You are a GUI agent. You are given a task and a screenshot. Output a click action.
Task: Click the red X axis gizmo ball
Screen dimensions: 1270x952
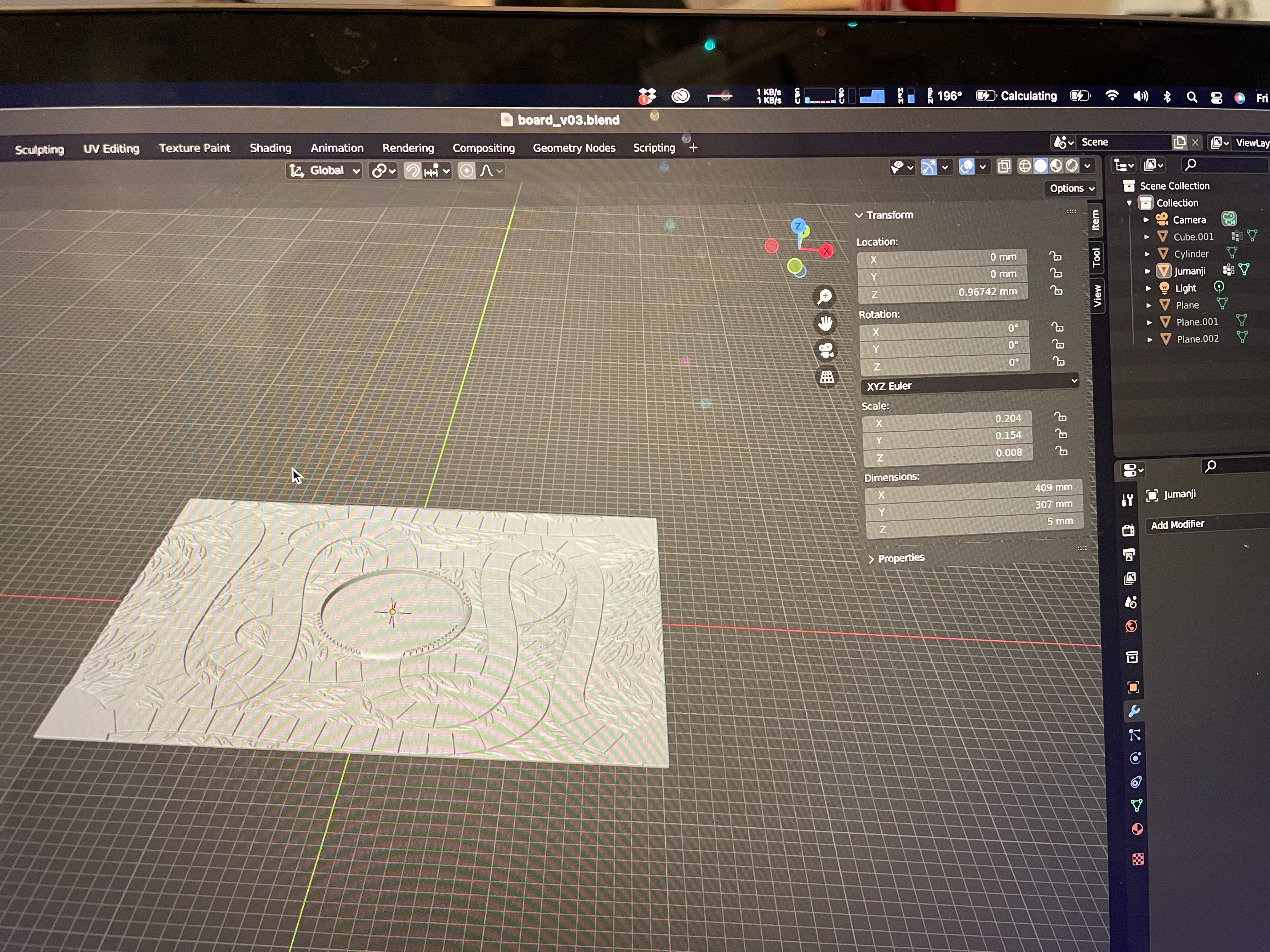click(826, 251)
